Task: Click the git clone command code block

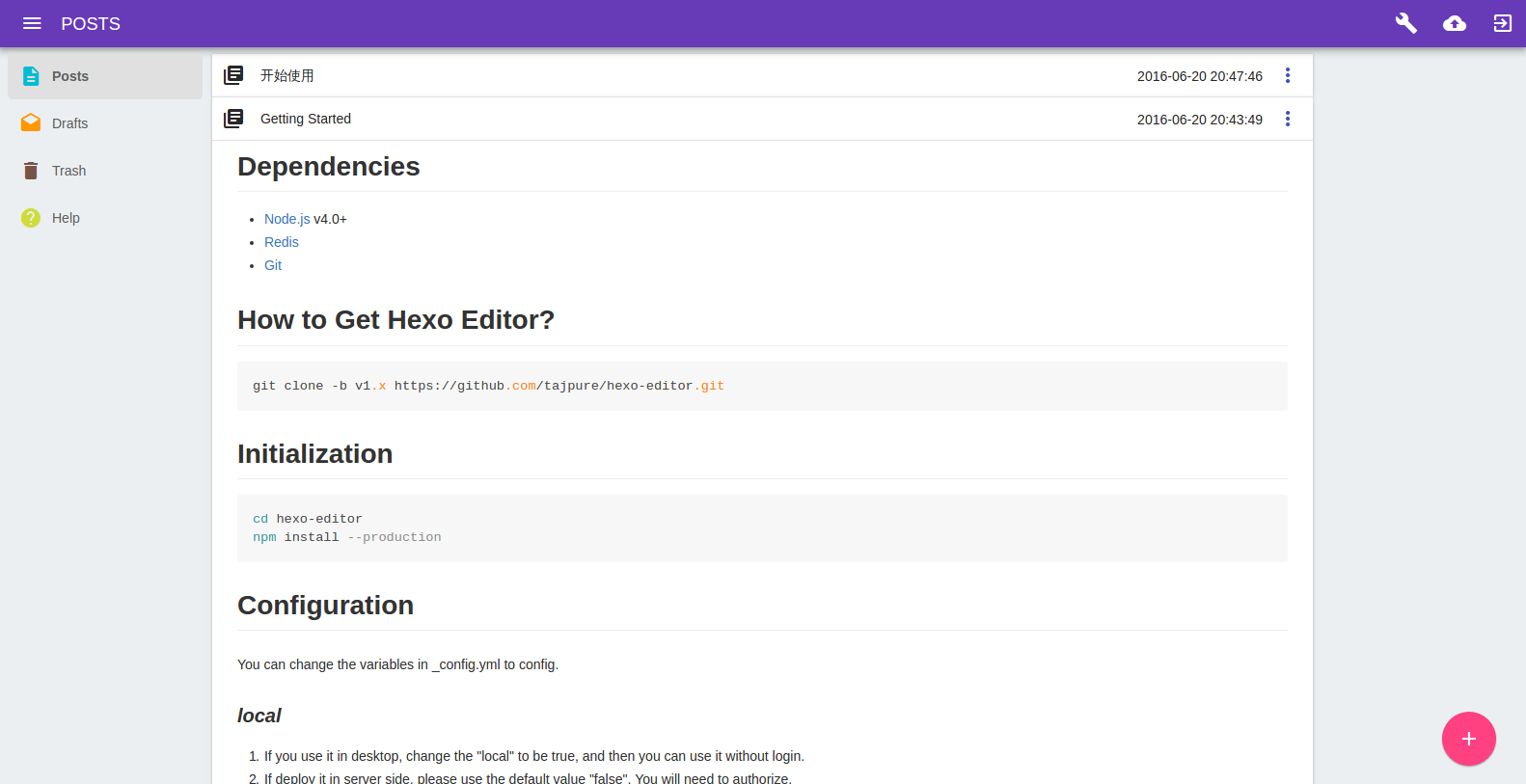Action: coord(762,386)
